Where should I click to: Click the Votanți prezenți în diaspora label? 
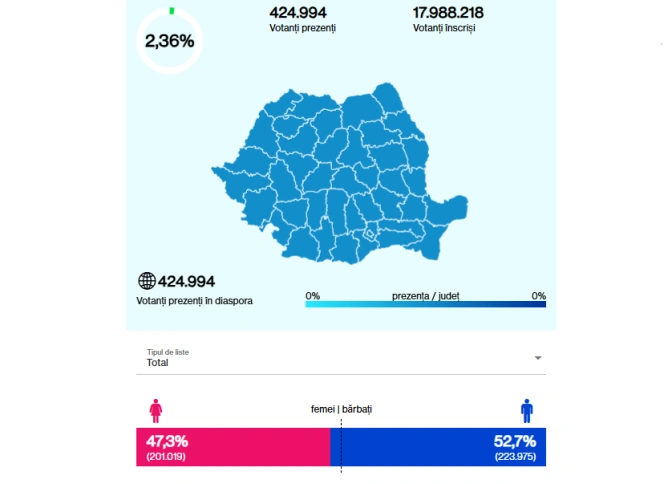click(194, 300)
